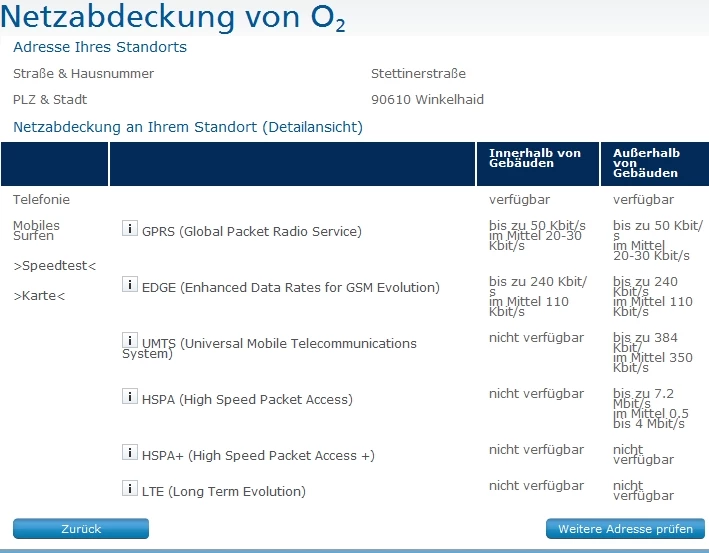Viewport: 709px width, 553px height.
Task: Click GPRS outdoor speed cell
Action: [658, 241]
